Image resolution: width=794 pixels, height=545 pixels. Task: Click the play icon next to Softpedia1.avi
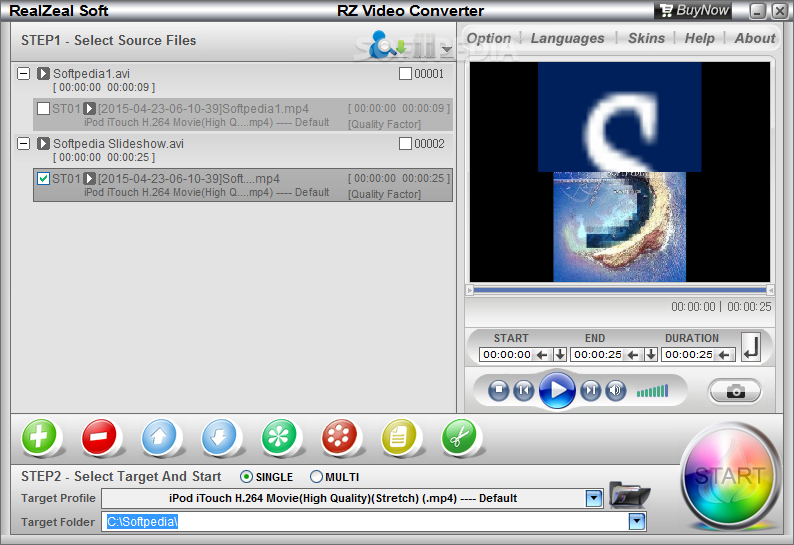[43, 73]
